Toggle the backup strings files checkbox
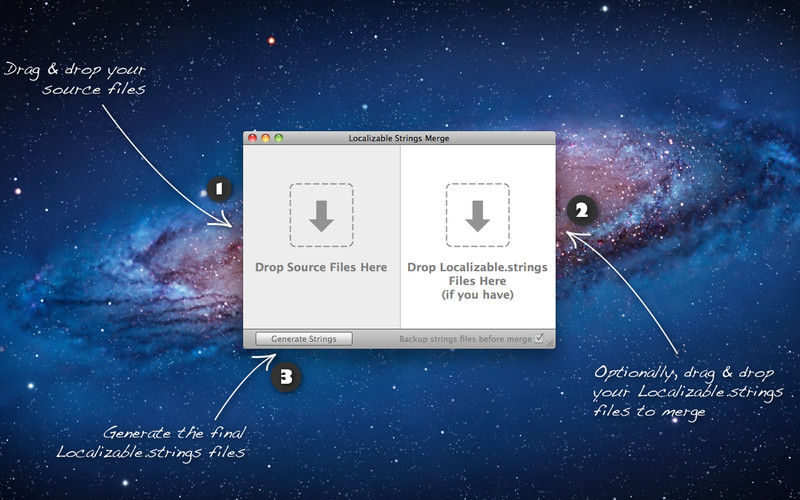 point(539,339)
